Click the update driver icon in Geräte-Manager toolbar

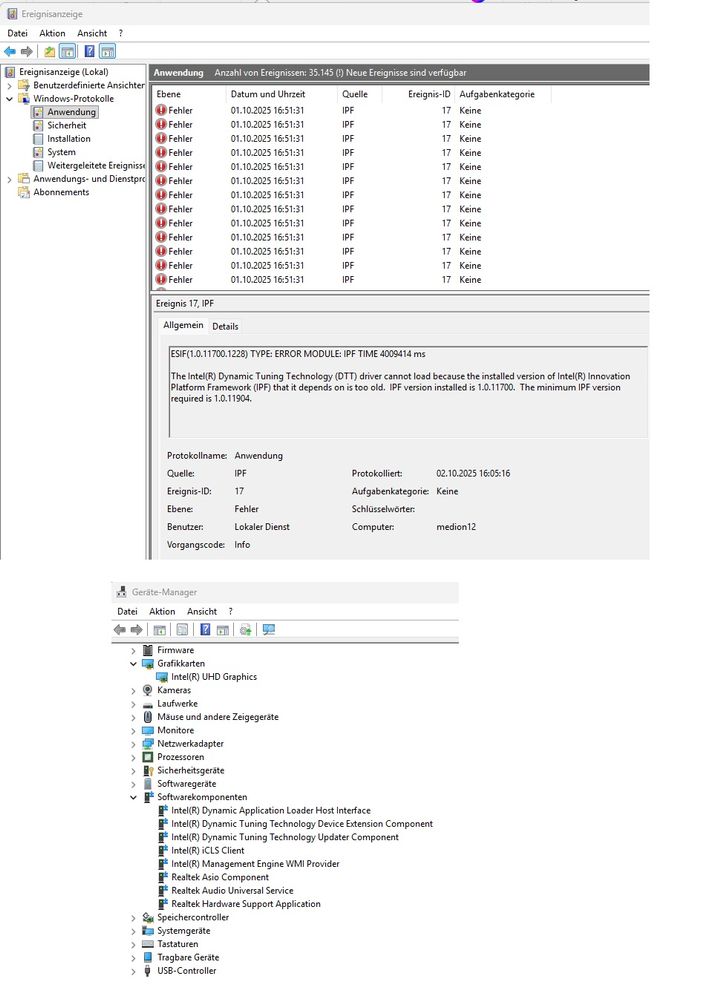[x=245, y=630]
